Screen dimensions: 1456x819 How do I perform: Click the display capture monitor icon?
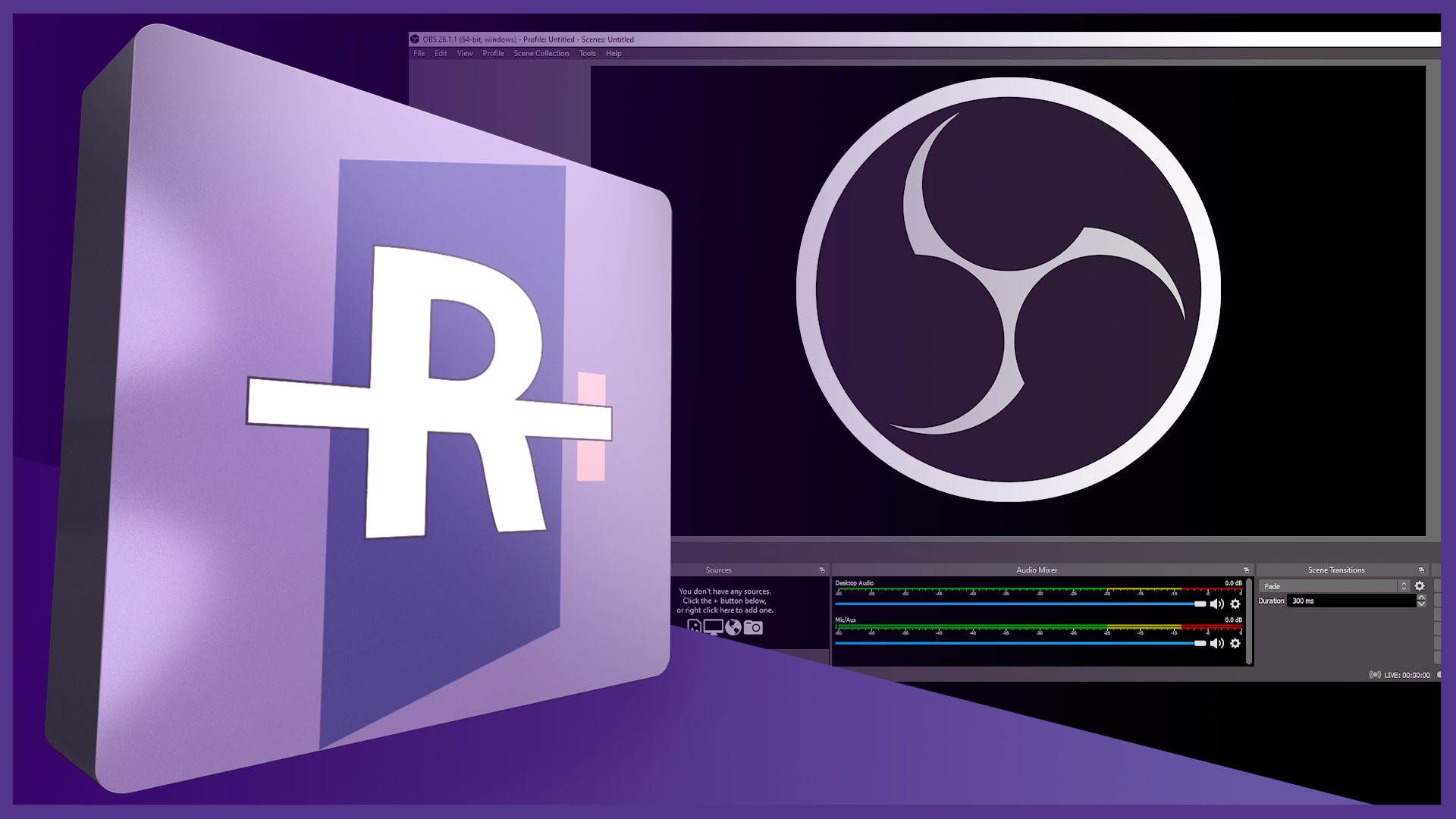pos(714,627)
